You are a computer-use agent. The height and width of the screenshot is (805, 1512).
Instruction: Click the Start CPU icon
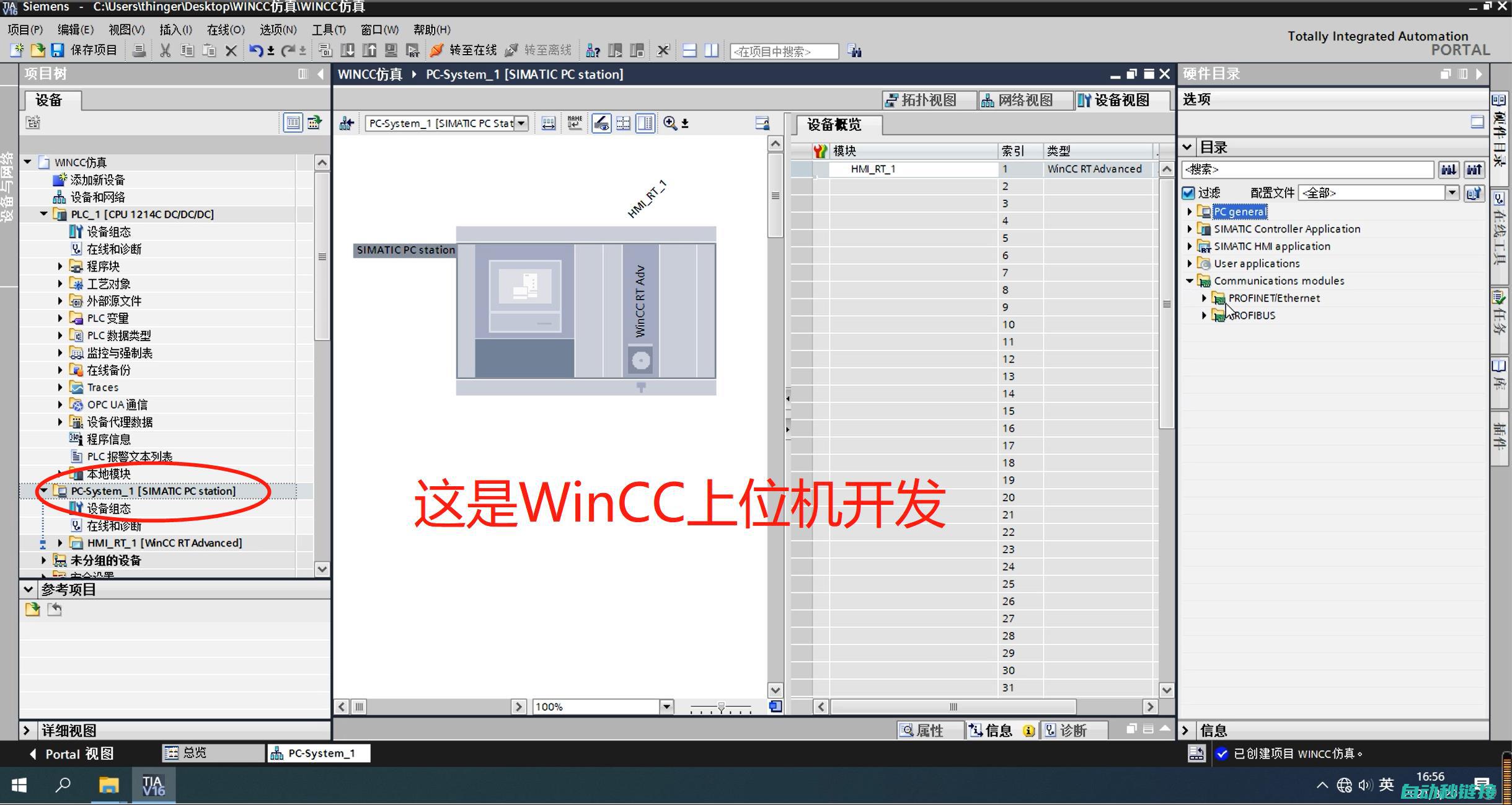pos(615,51)
